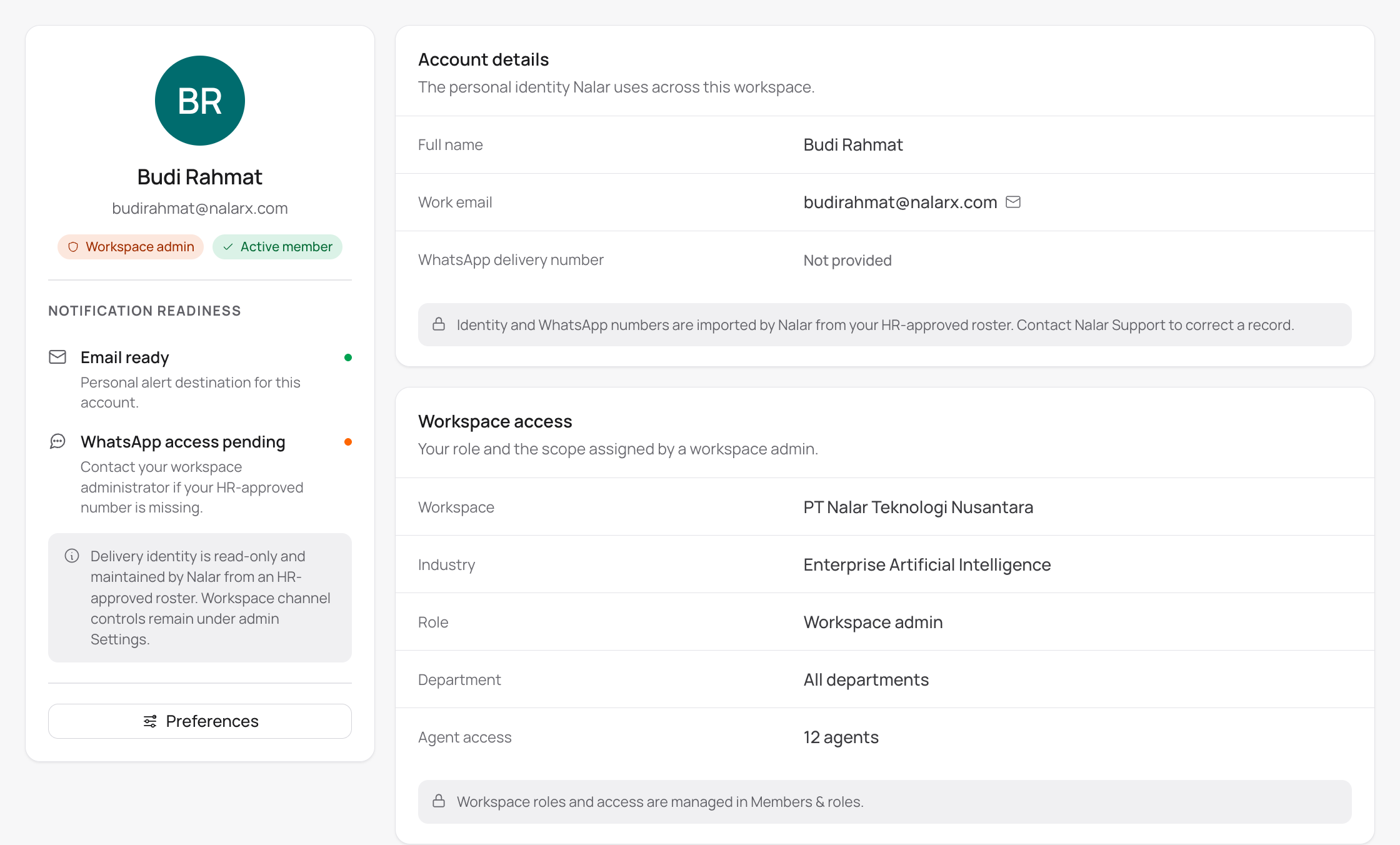Click the Identity and WhatsApp numbers notice text
This screenshot has width=1400, height=845.
point(875,324)
